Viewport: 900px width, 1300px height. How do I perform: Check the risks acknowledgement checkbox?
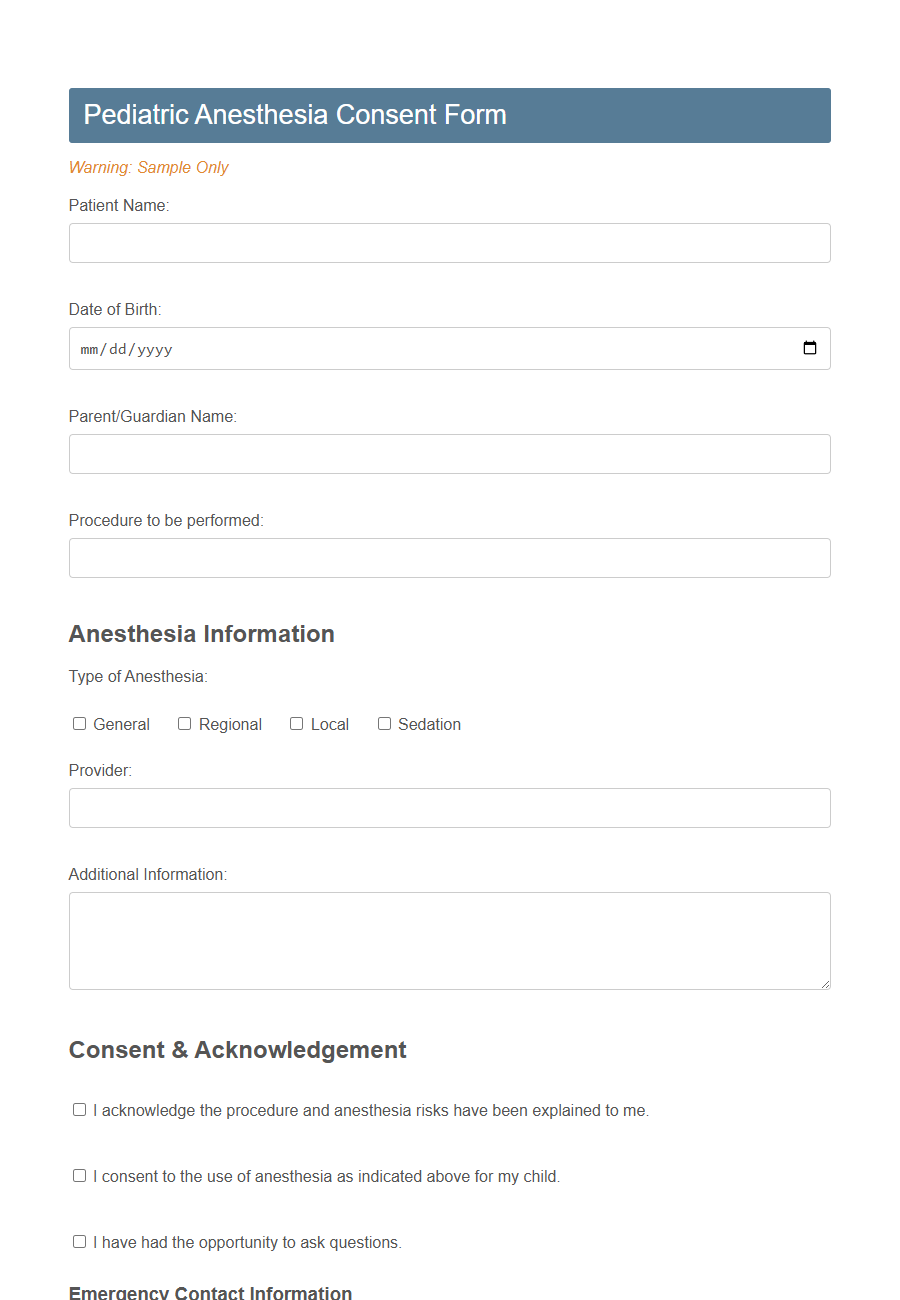point(79,1109)
